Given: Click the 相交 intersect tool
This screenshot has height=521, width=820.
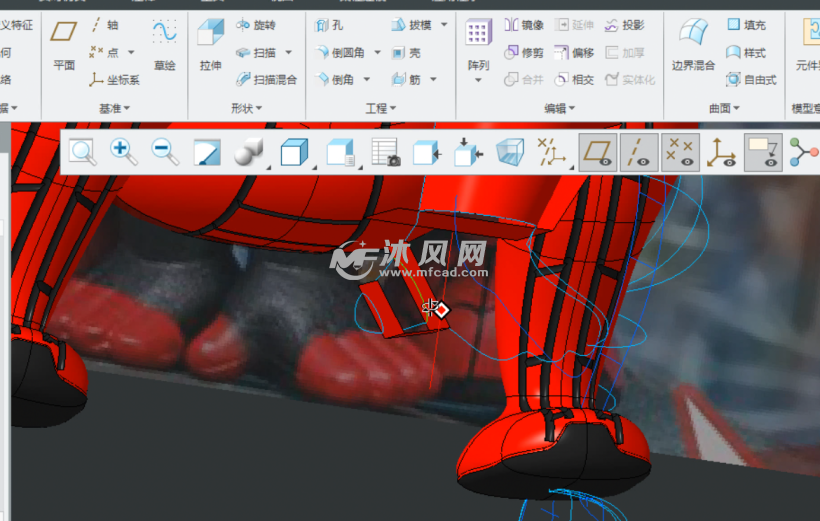Looking at the screenshot, I should pyautogui.click(x=574, y=80).
